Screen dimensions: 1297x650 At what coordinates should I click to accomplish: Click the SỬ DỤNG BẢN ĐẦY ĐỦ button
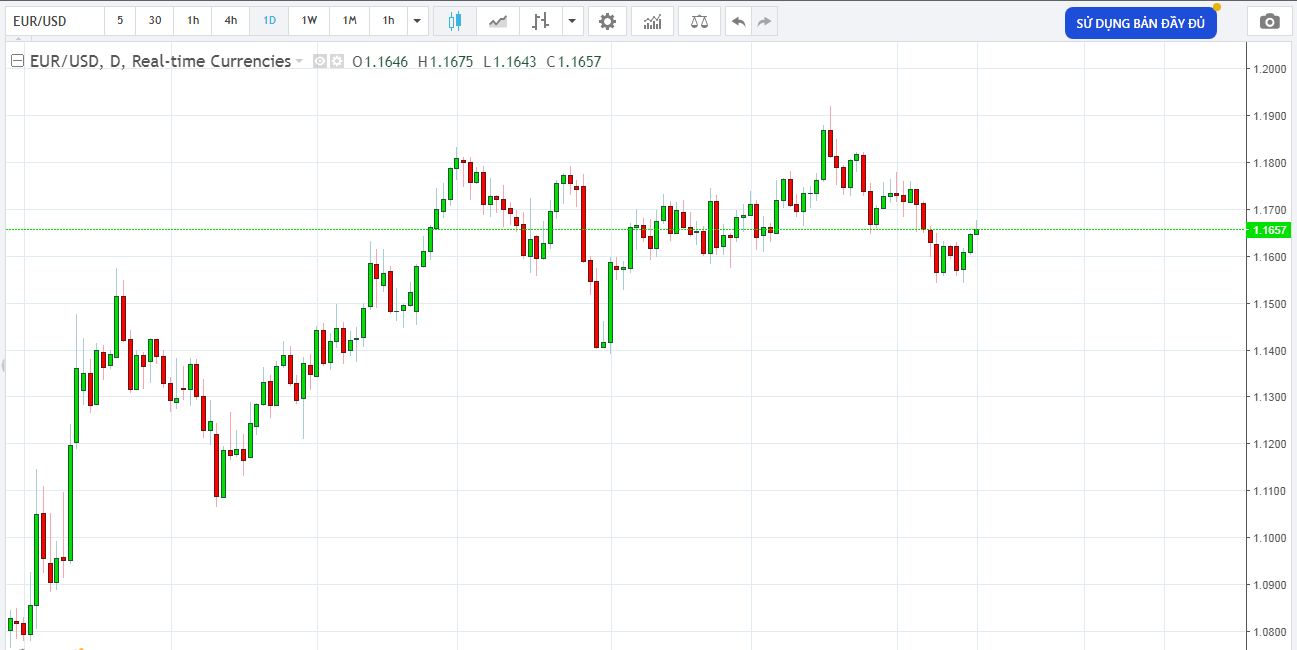click(1140, 23)
